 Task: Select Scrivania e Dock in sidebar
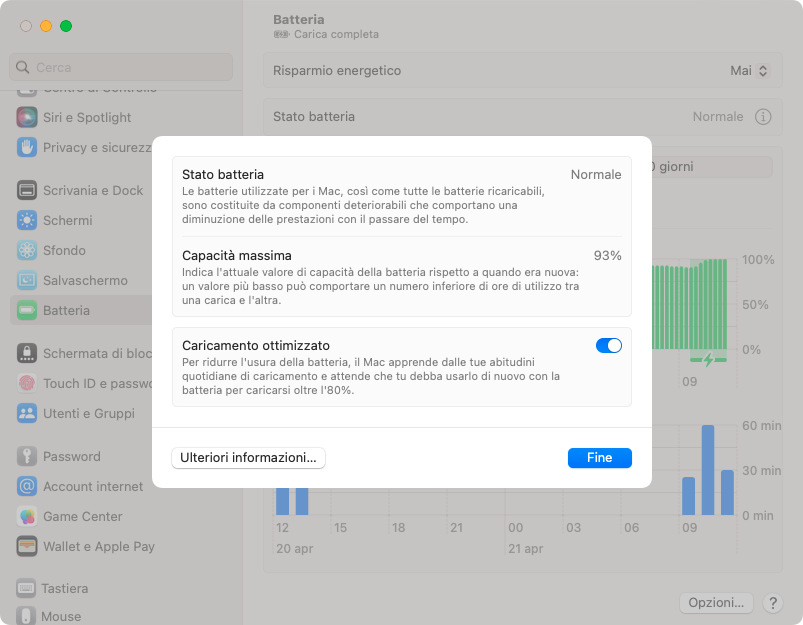coord(93,191)
